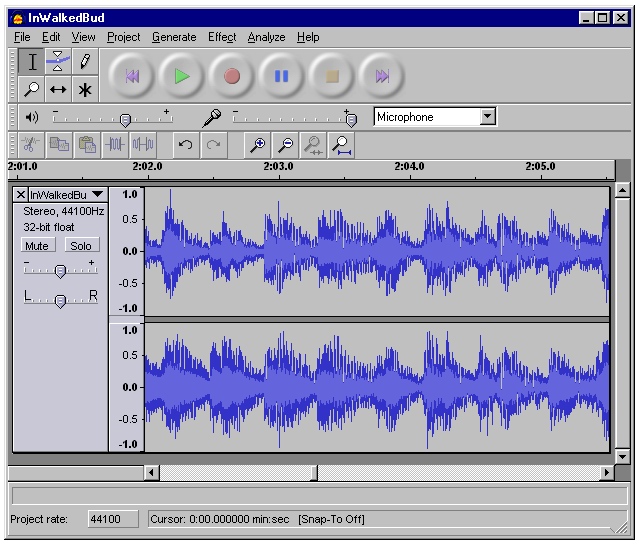Click the Zoom Out magnifier
Image resolution: width=641 pixels, height=545 pixels.
coord(285,145)
